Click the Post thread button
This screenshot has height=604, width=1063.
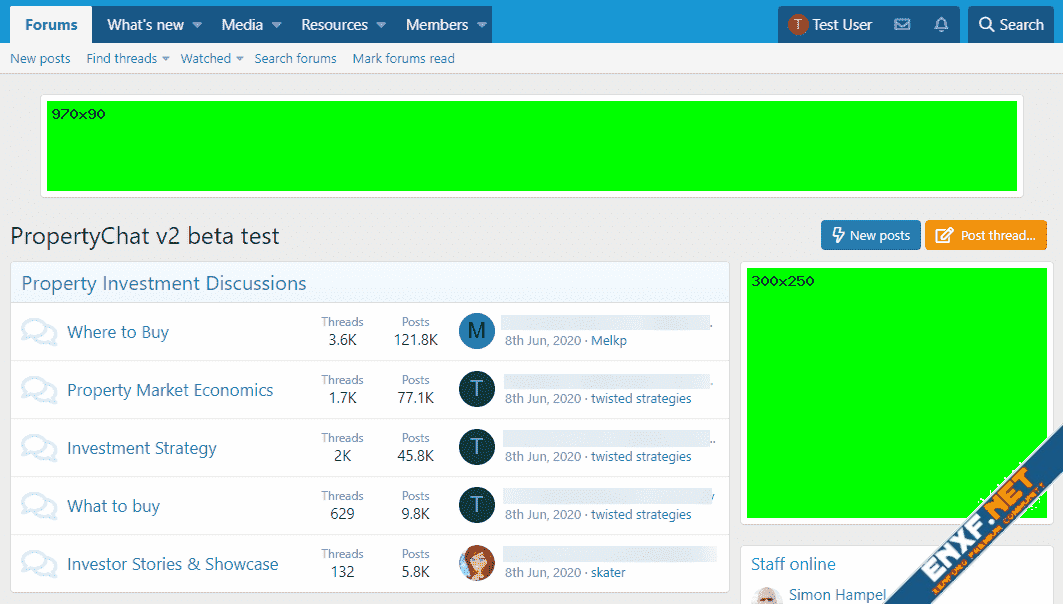coord(986,235)
